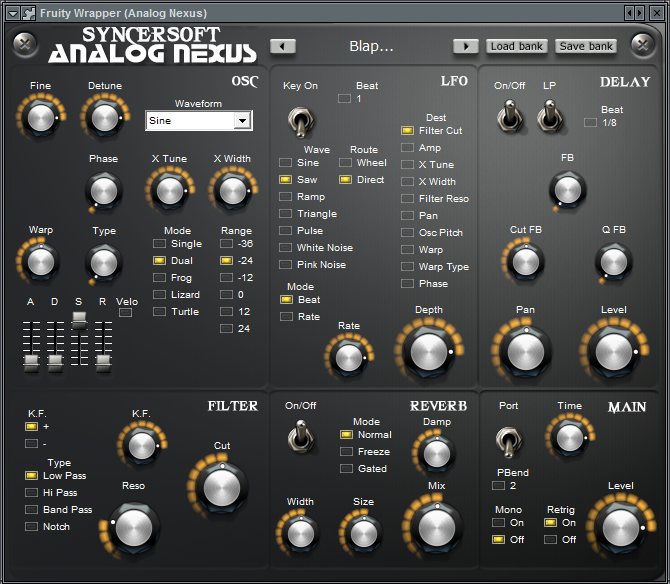
Task: Flip the Delay LP toggle switch
Action: coord(550,116)
